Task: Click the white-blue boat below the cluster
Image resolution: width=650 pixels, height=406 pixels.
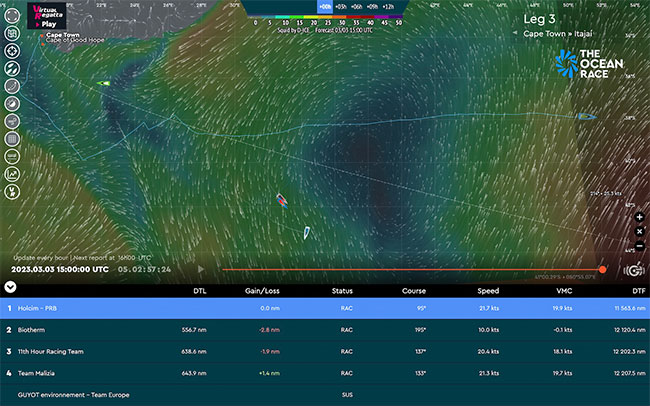Action: pos(306,233)
